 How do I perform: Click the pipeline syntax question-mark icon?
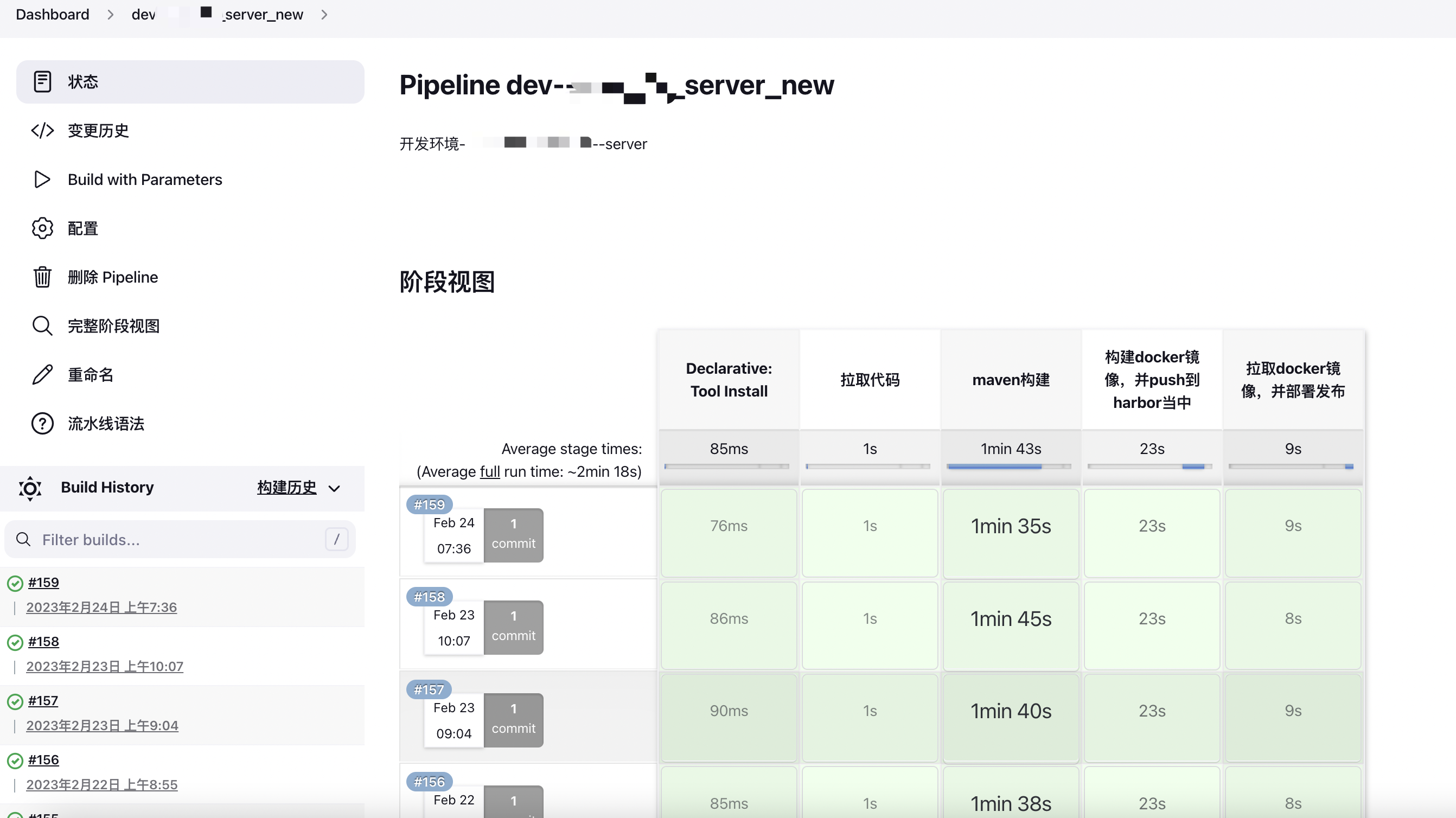[42, 424]
